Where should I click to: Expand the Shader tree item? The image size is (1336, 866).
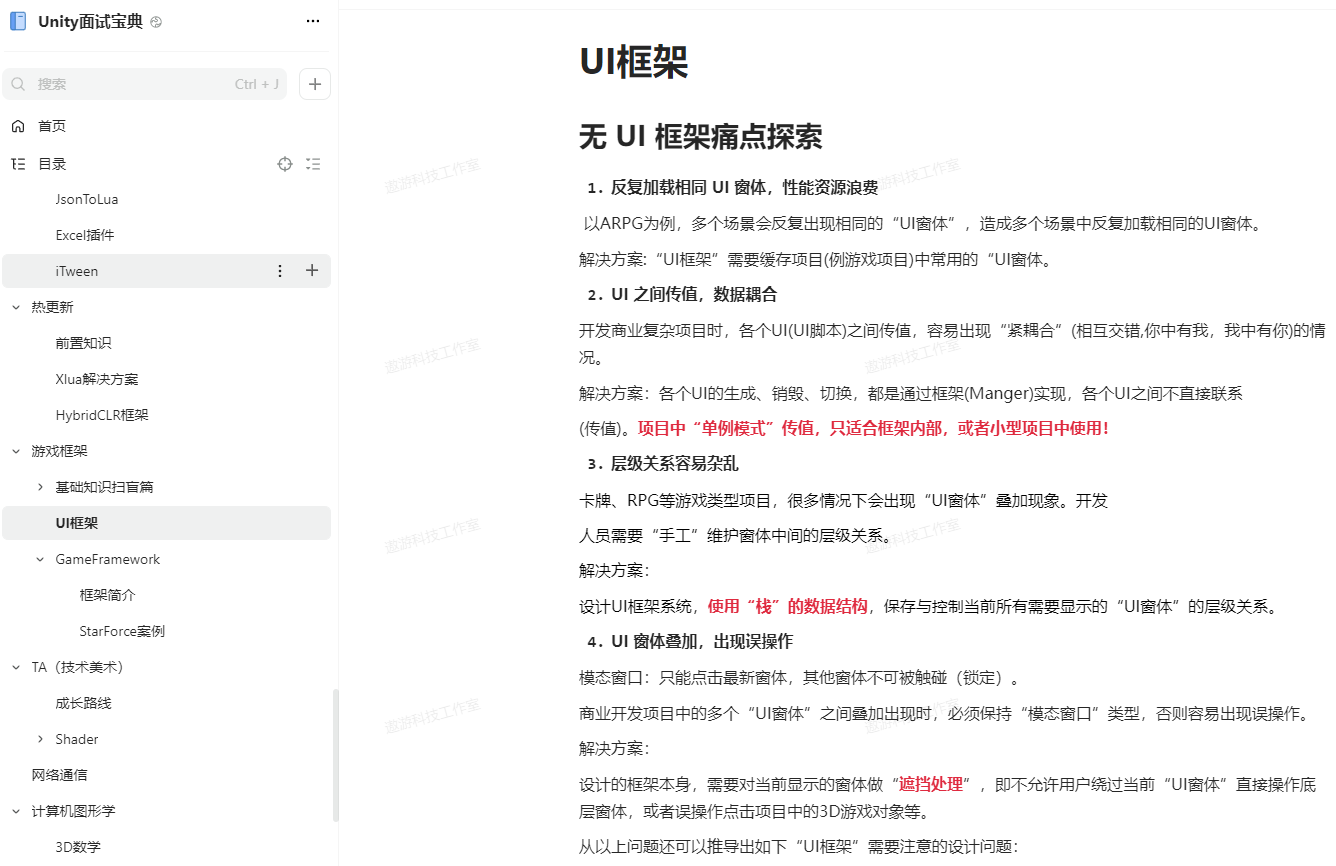(x=40, y=739)
